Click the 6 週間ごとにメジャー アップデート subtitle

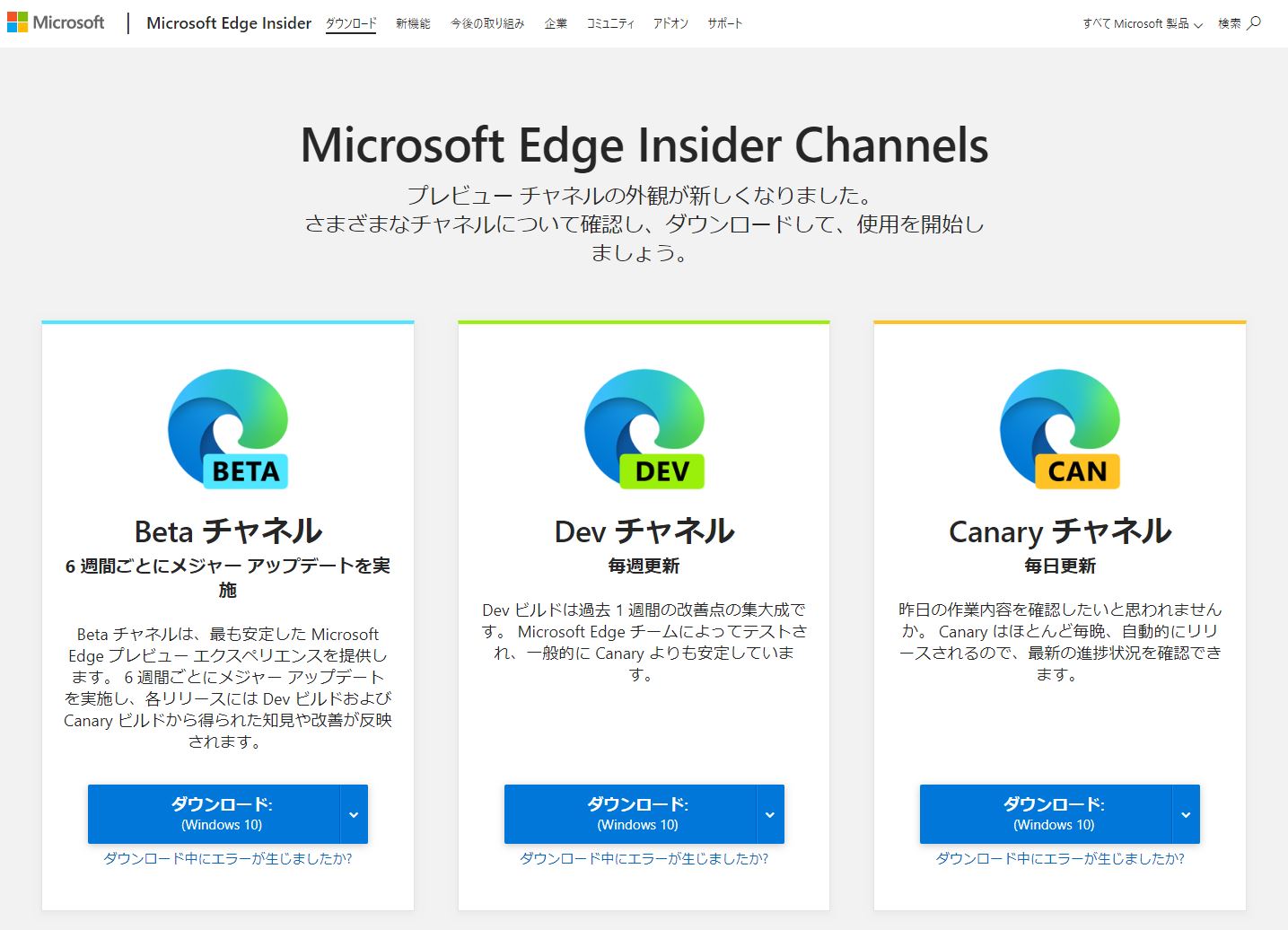pos(228,577)
